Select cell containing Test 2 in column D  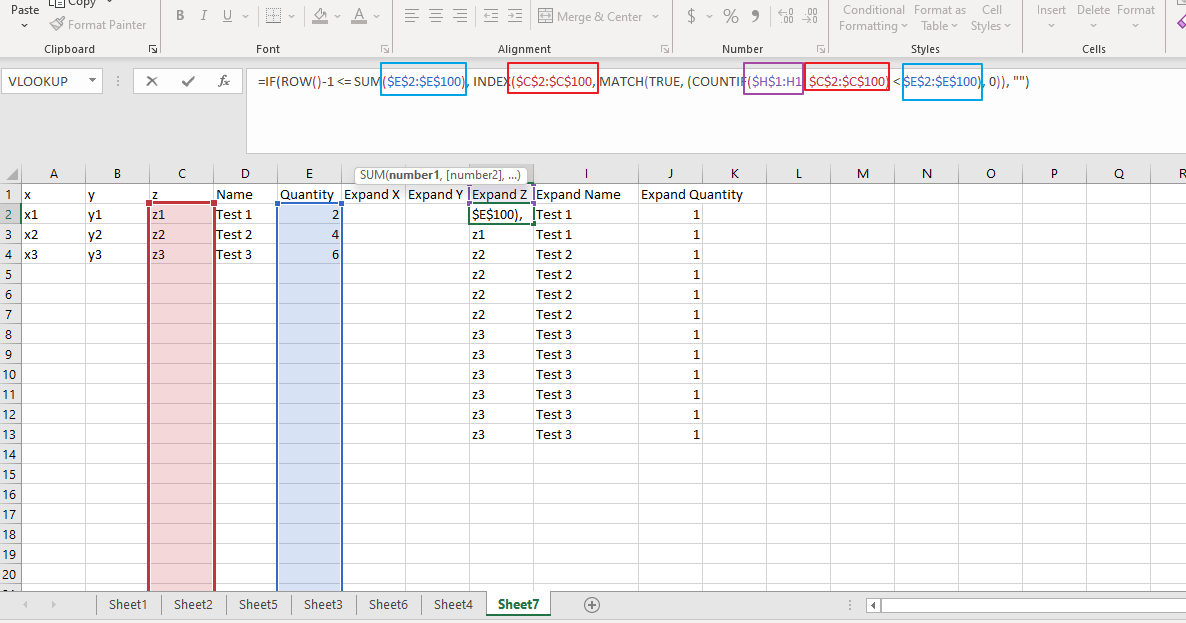[x=245, y=234]
